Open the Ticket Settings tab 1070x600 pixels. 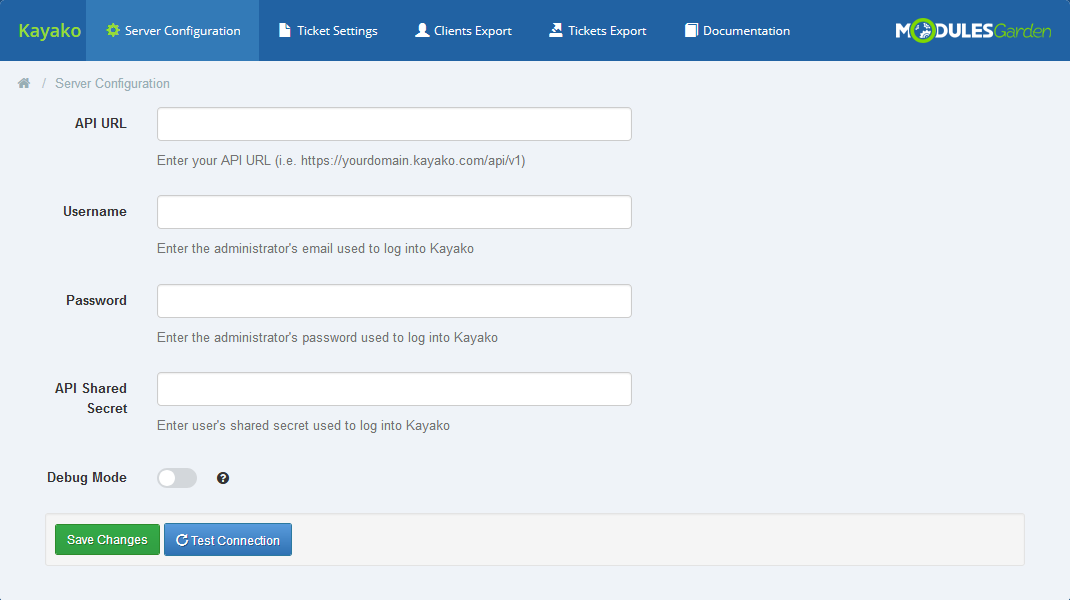(x=328, y=31)
